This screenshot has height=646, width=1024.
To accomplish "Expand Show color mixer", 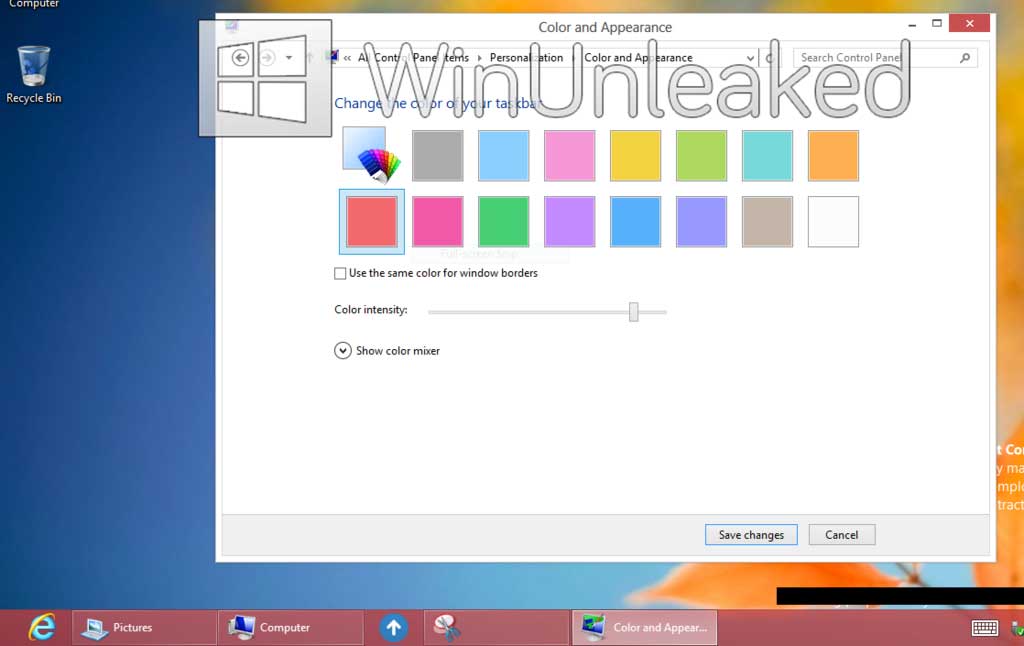I will 343,350.
